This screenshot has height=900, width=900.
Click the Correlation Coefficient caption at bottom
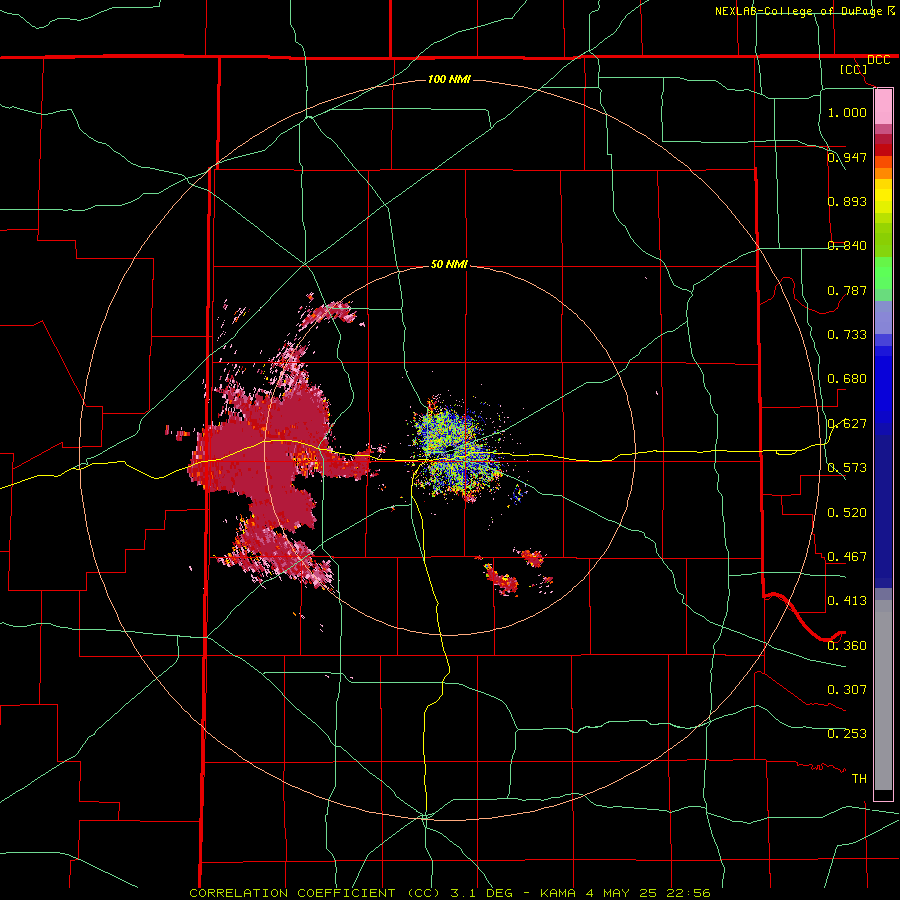[450, 893]
